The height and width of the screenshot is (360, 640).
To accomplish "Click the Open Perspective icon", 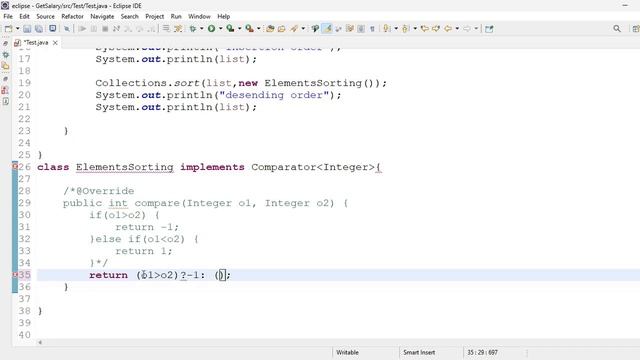I will point(636,29).
